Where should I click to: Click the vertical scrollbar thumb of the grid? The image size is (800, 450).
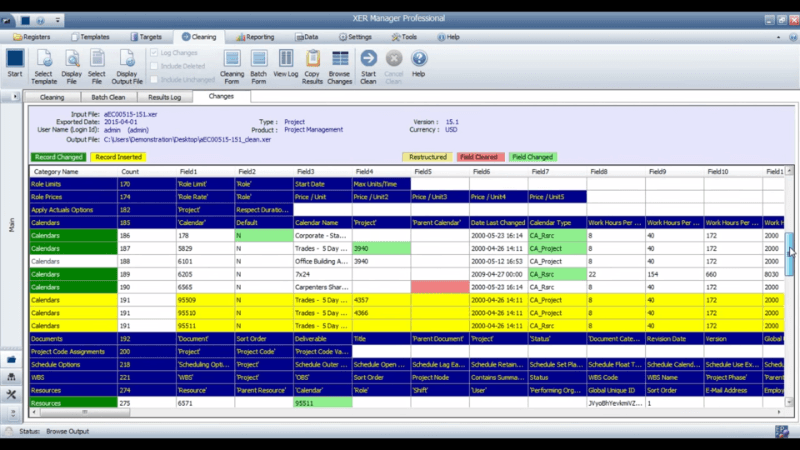tap(789, 254)
